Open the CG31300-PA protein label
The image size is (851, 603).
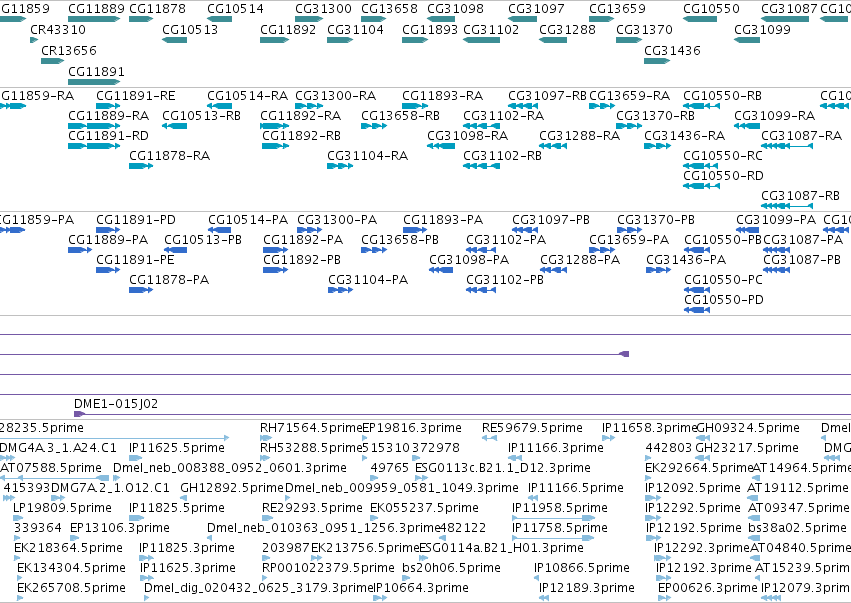(x=337, y=220)
